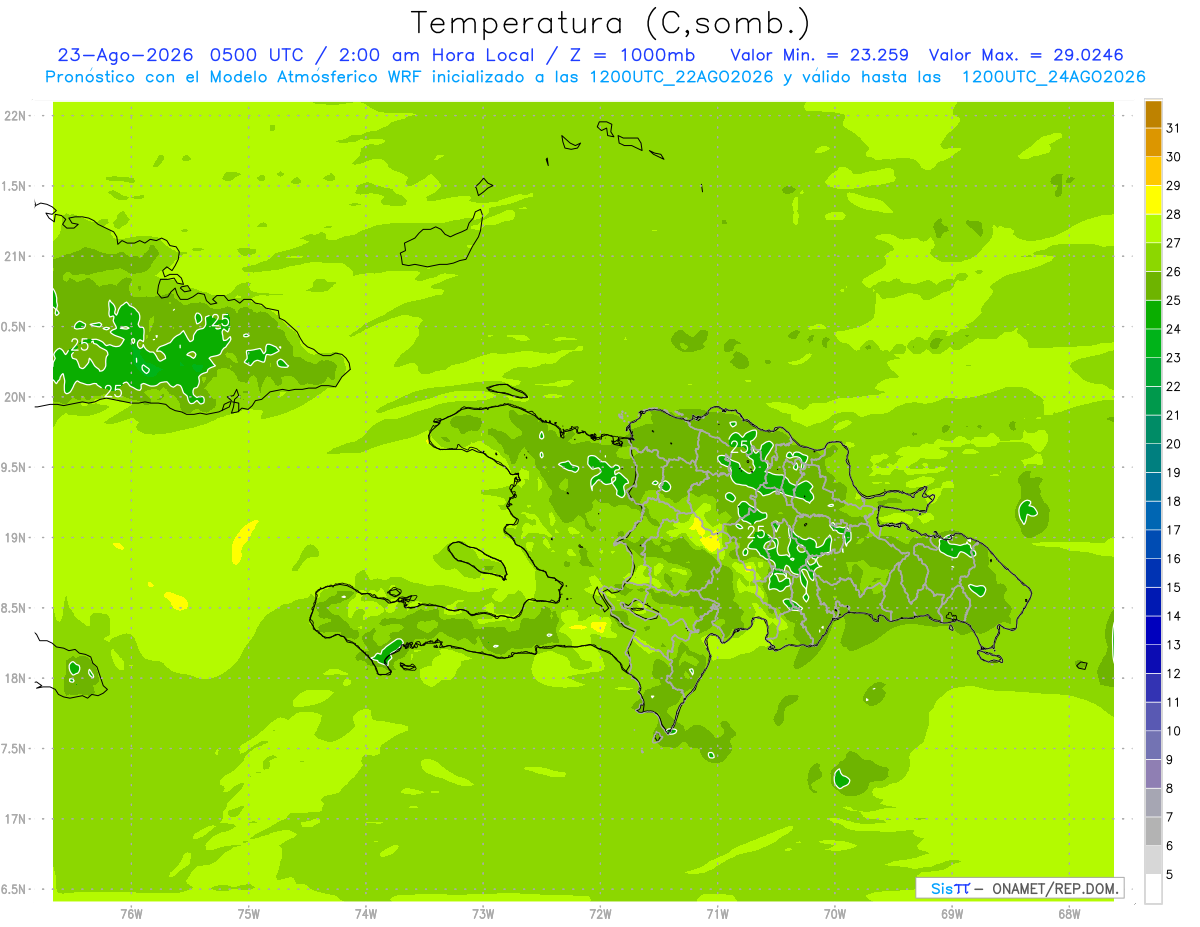Screen dimensions: 1200x927
Task: Pick the blue swatch between 15 and 16
Action: [1153, 573]
